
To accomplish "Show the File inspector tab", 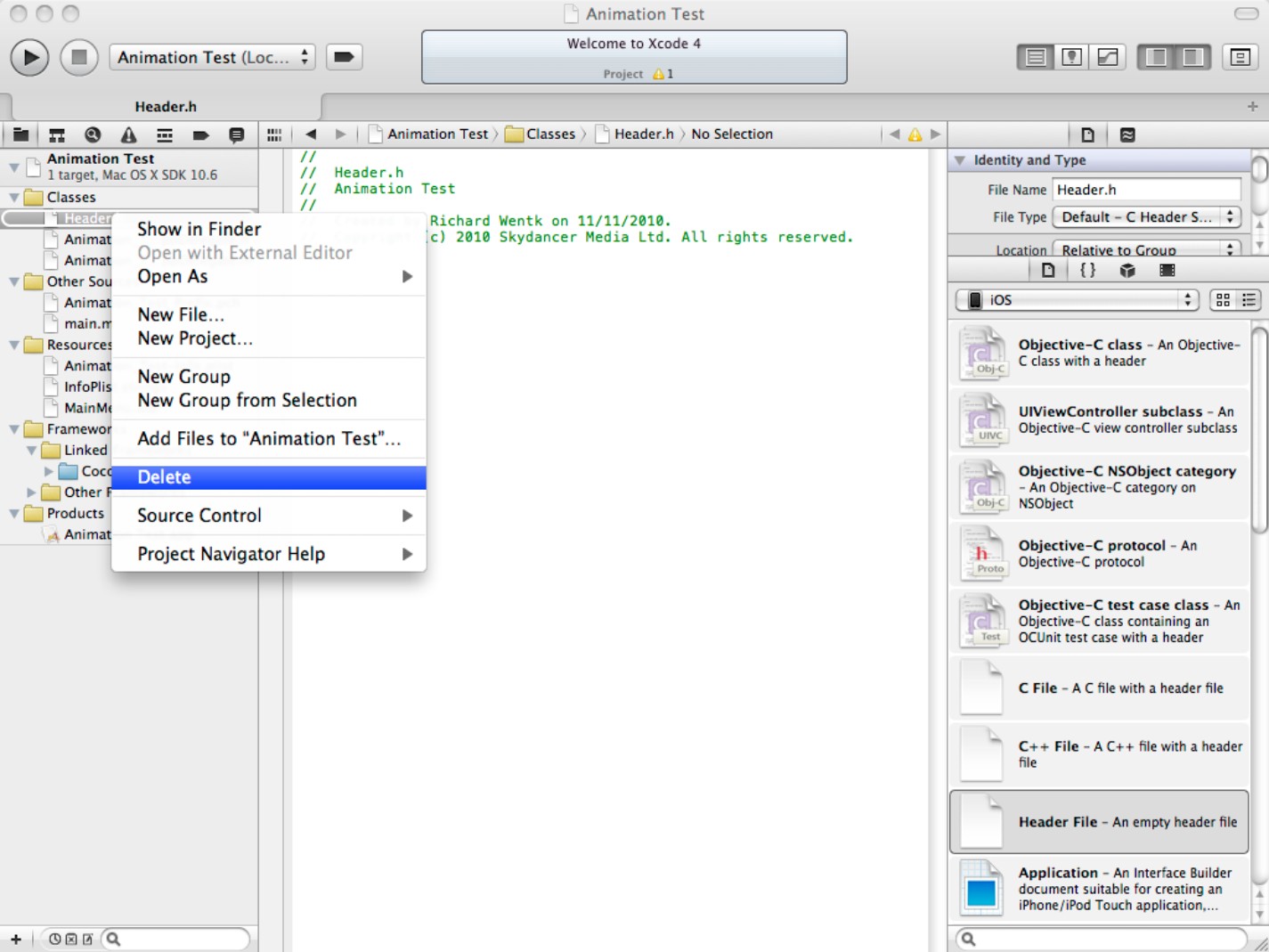I will click(x=1087, y=134).
